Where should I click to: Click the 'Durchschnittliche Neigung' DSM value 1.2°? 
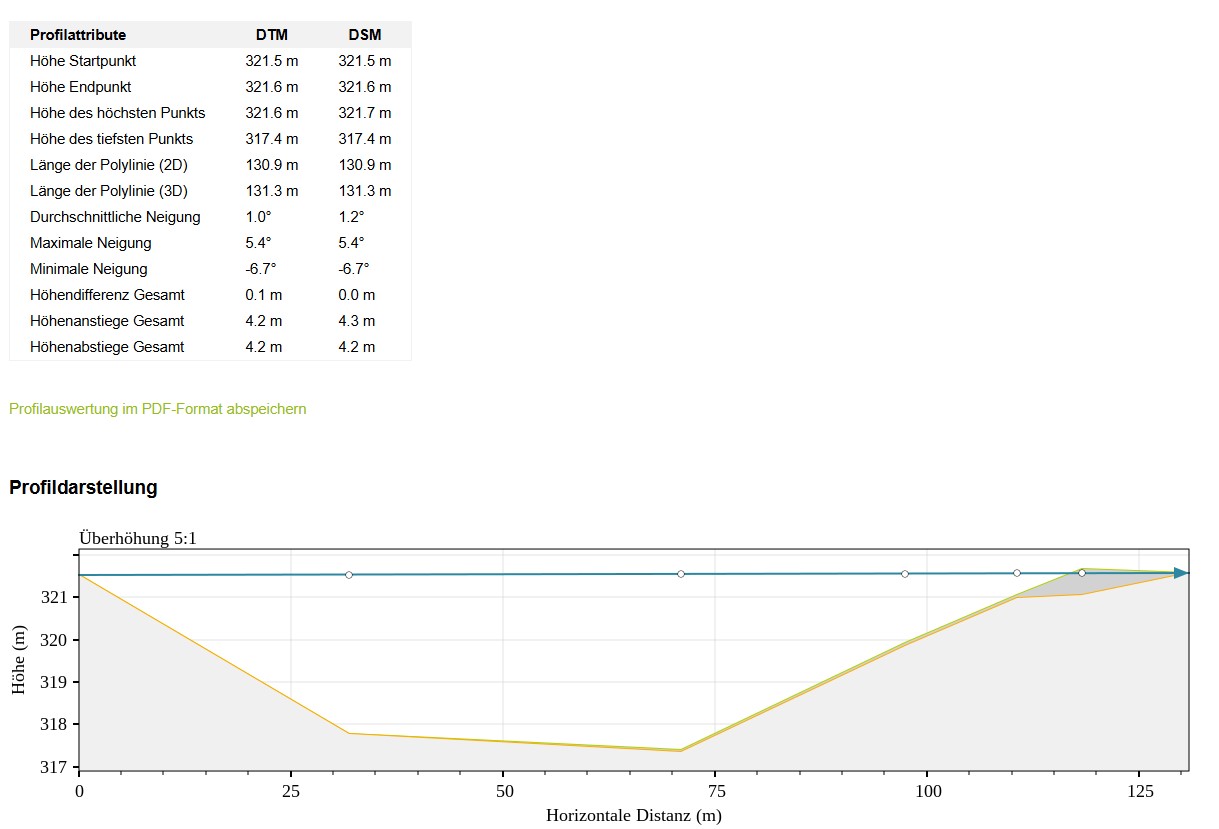[x=351, y=217]
